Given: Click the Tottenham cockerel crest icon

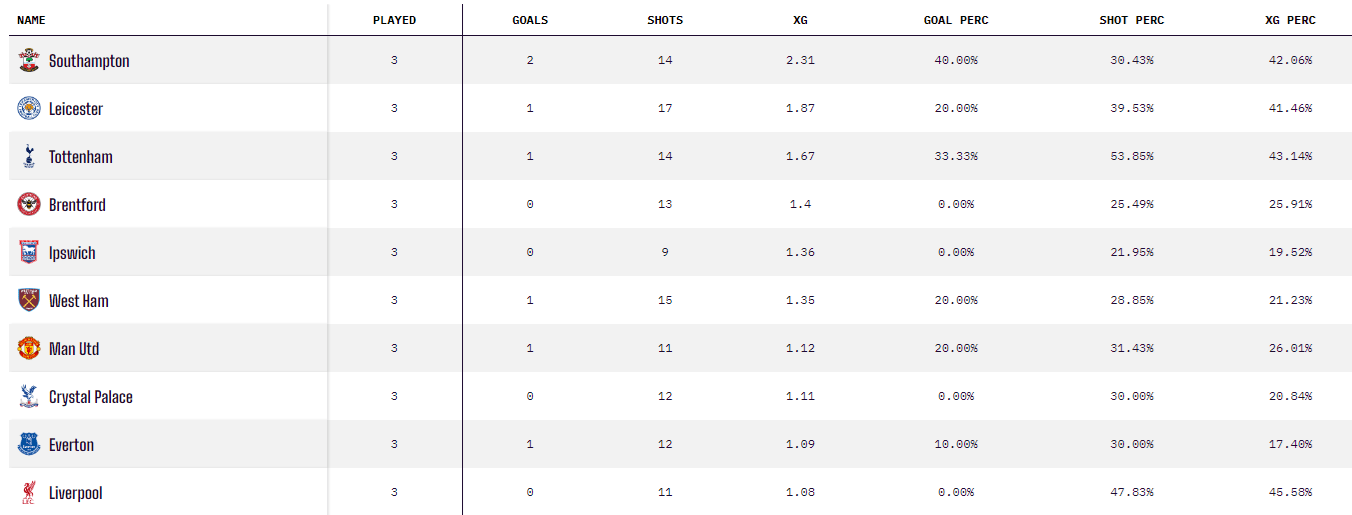Looking at the screenshot, I should click(29, 157).
